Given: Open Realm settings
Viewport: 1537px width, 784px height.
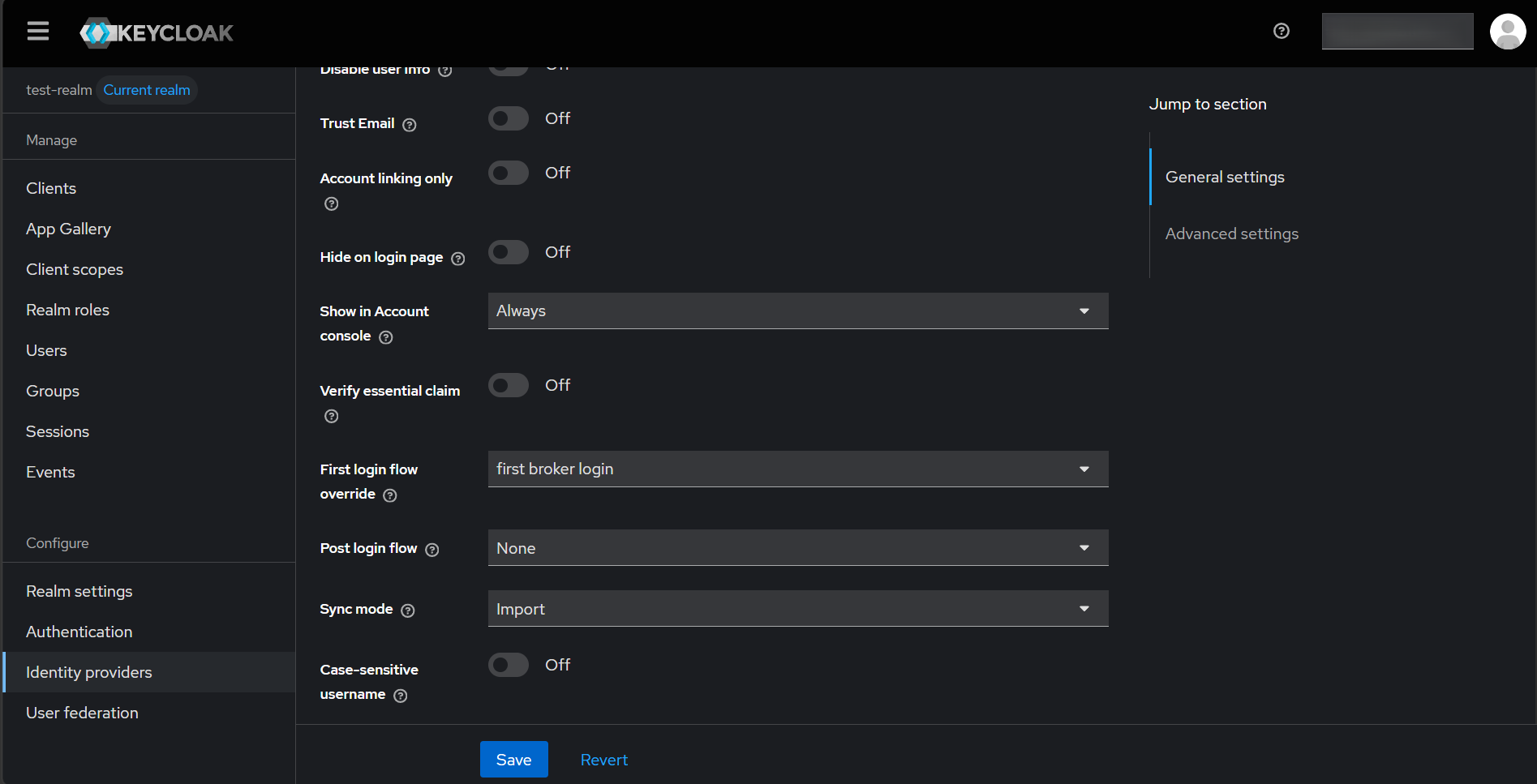Looking at the screenshot, I should click(x=149, y=591).
